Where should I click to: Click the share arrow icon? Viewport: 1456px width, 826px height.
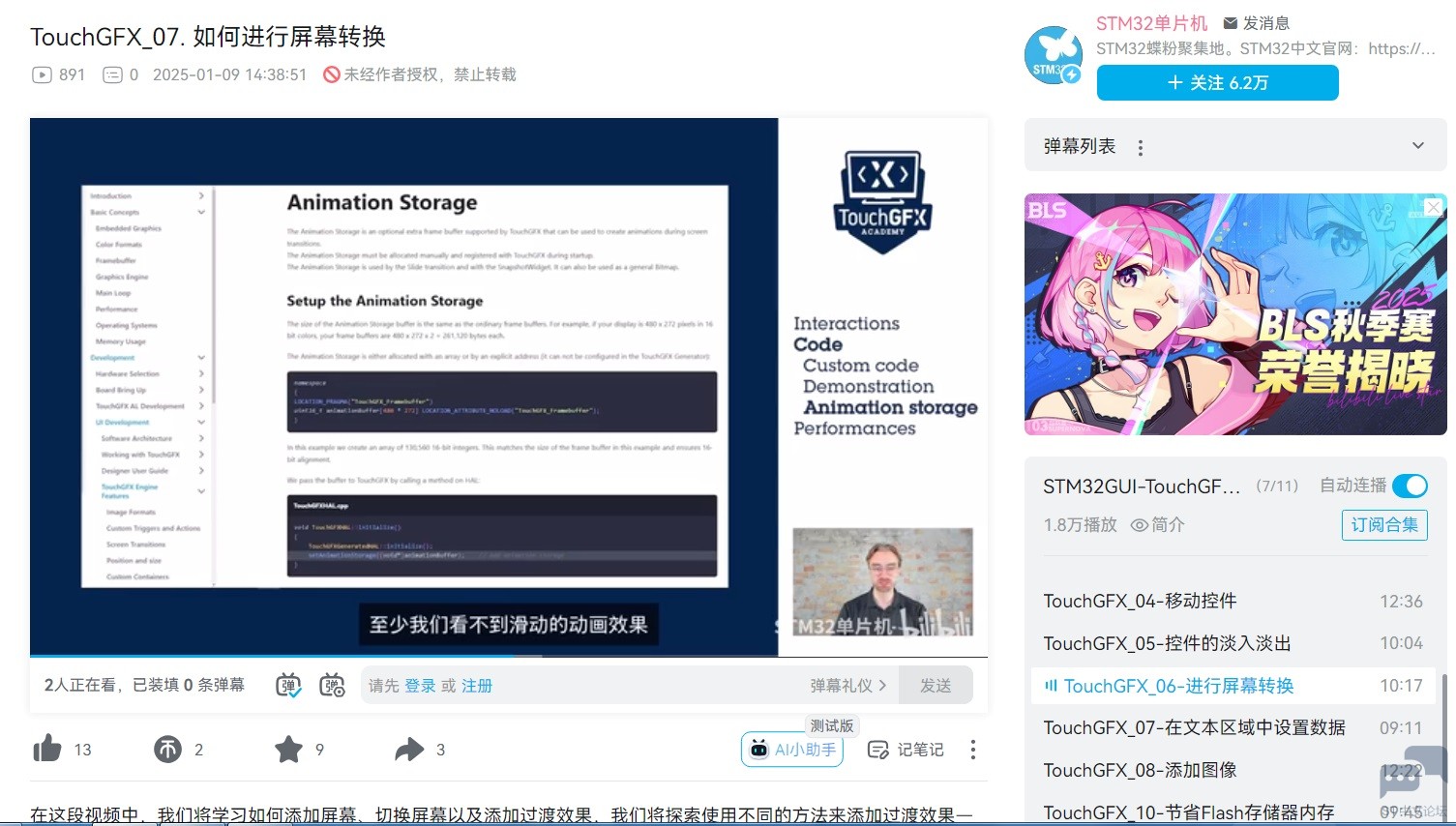coord(409,749)
